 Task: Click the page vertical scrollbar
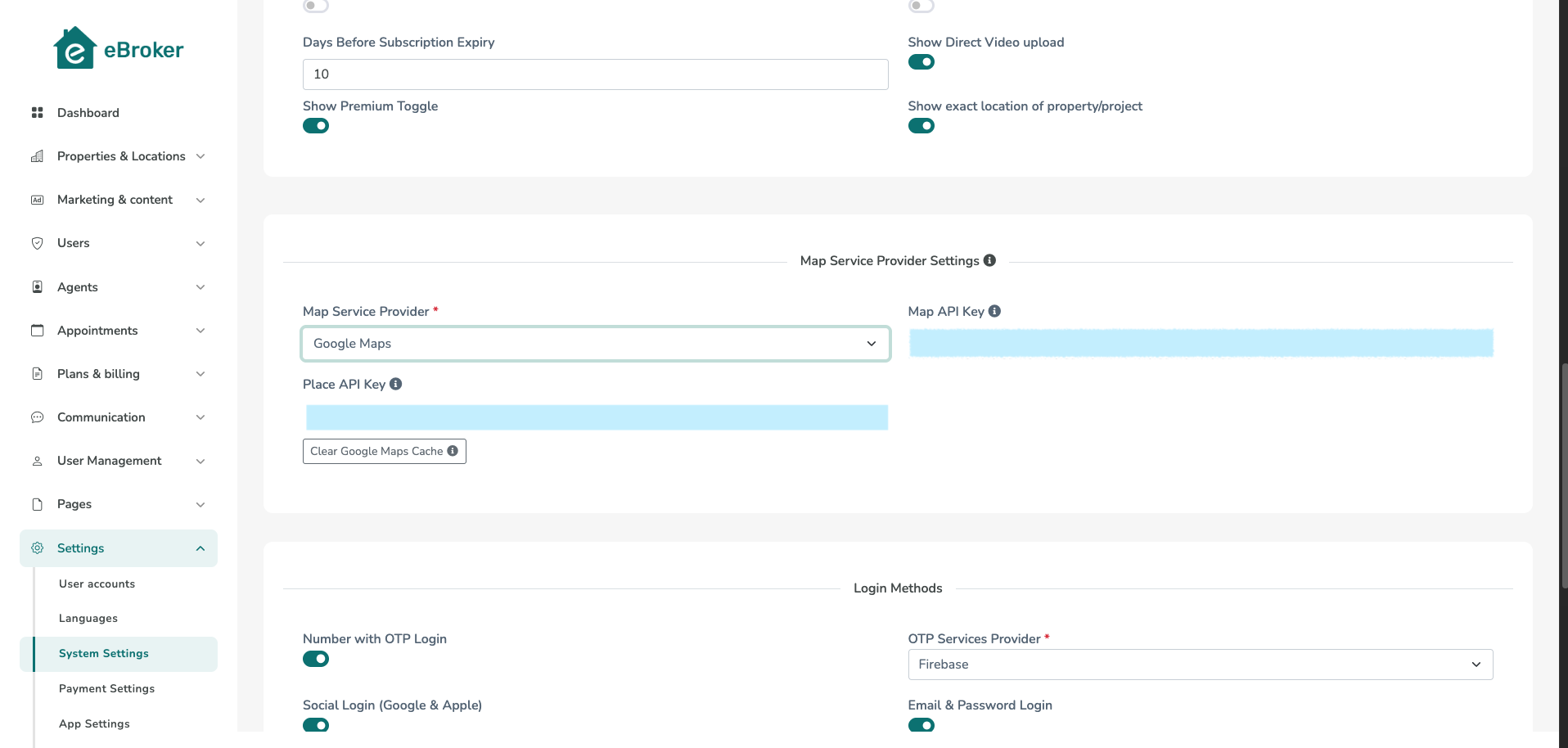pos(1564,475)
